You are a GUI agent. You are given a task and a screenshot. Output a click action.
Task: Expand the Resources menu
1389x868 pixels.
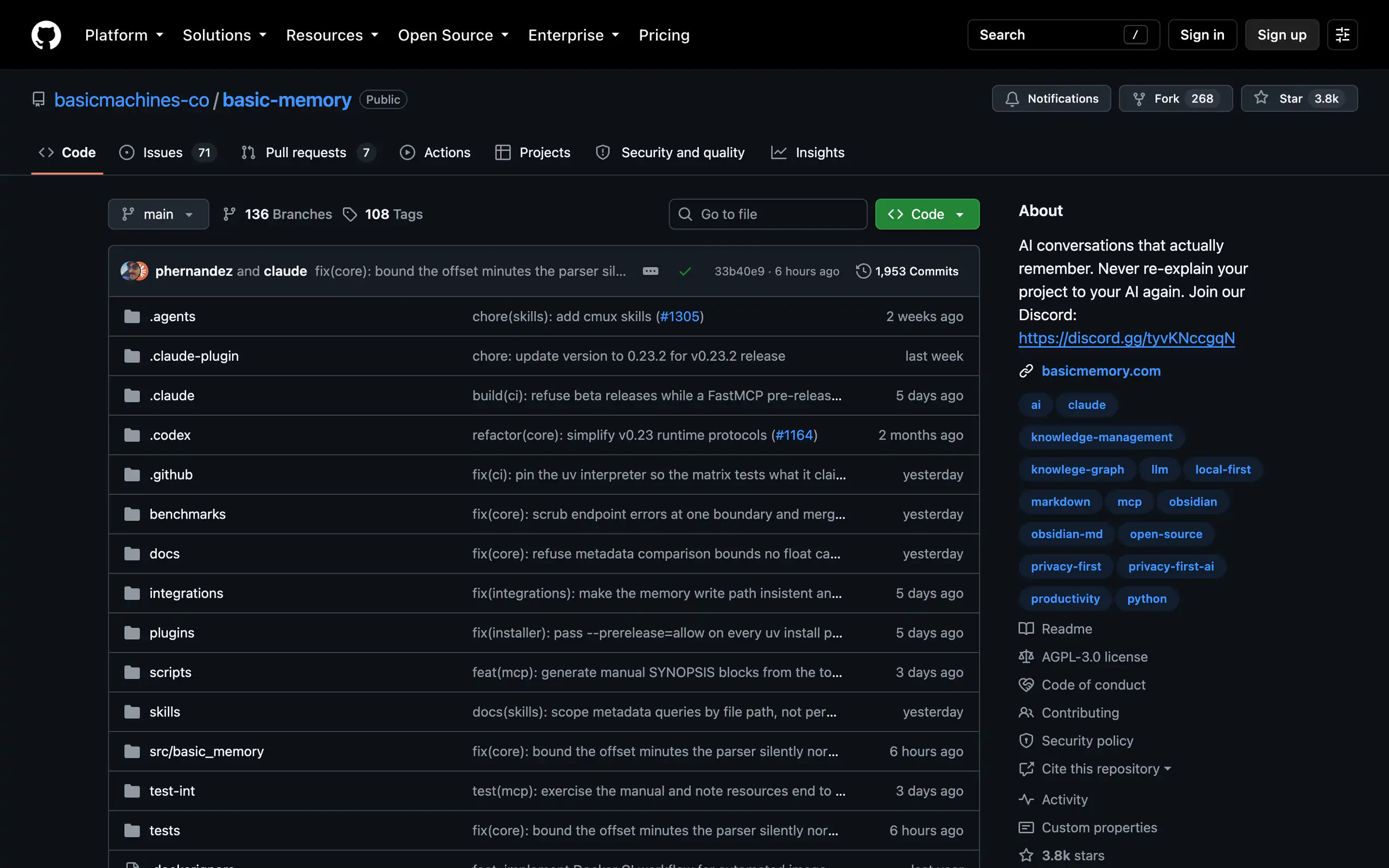pyautogui.click(x=332, y=35)
